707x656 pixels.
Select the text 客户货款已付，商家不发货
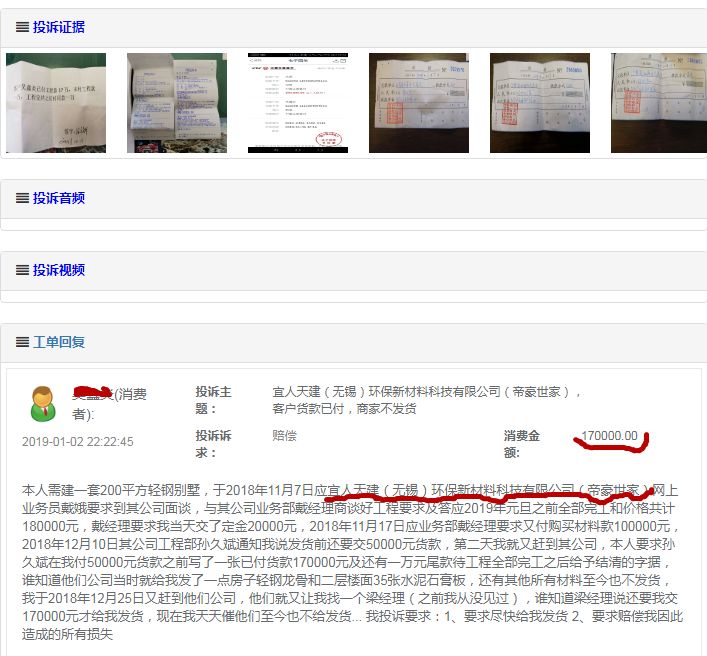click(344, 408)
